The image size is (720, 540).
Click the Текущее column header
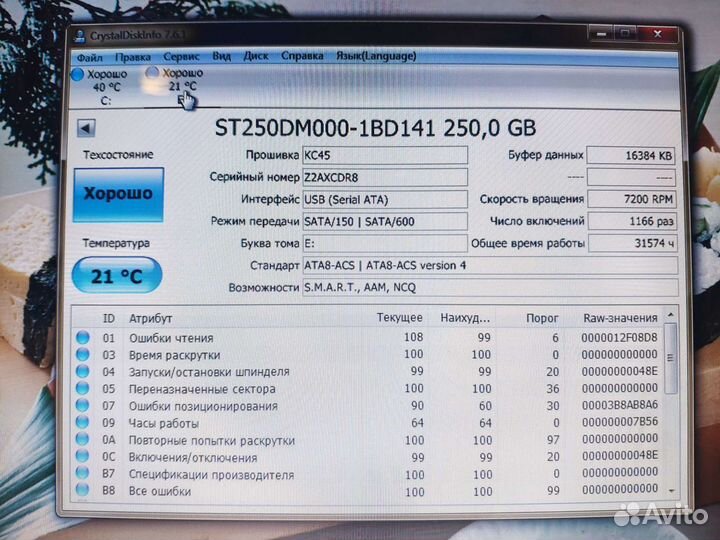click(399, 318)
